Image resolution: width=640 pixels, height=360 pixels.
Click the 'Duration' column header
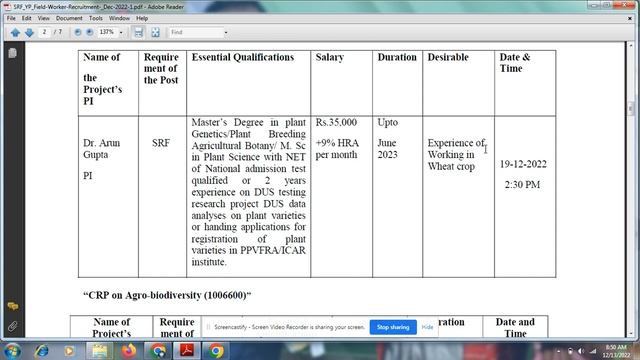[397, 57]
